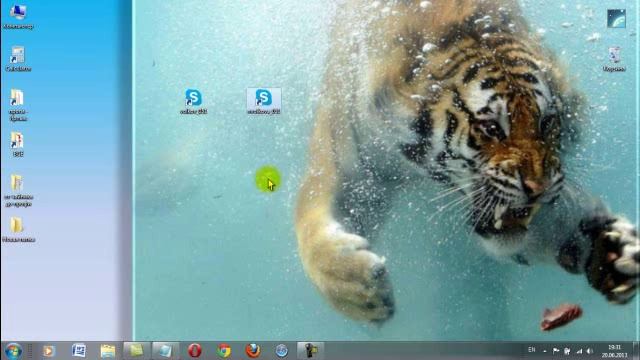Open network signal tray icon

point(579,351)
